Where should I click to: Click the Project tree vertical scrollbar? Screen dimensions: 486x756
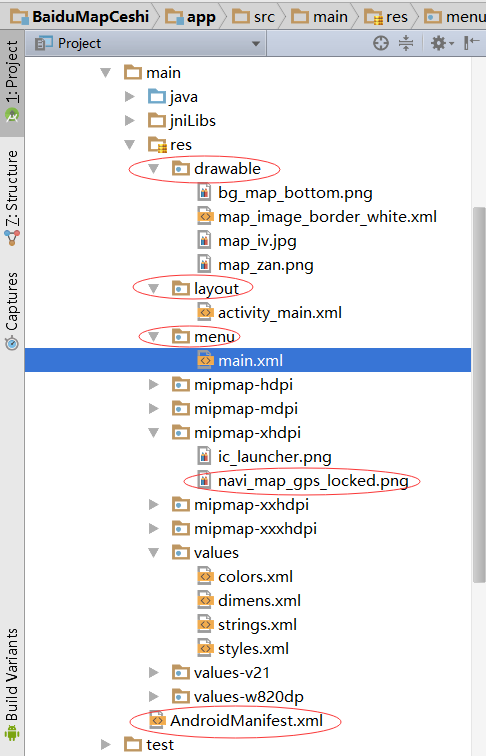tap(479, 395)
